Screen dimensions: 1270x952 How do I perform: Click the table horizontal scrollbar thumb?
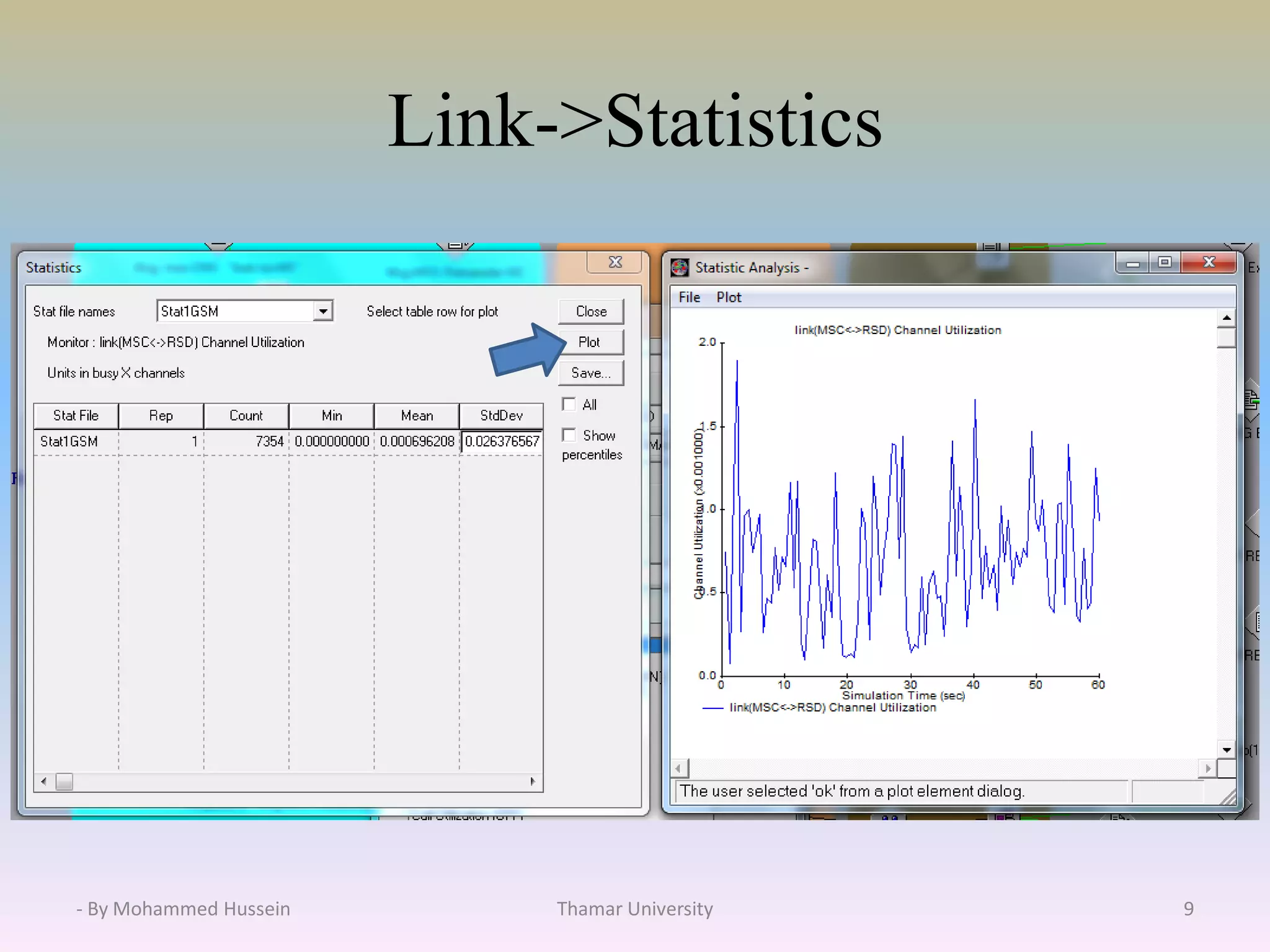click(64, 782)
